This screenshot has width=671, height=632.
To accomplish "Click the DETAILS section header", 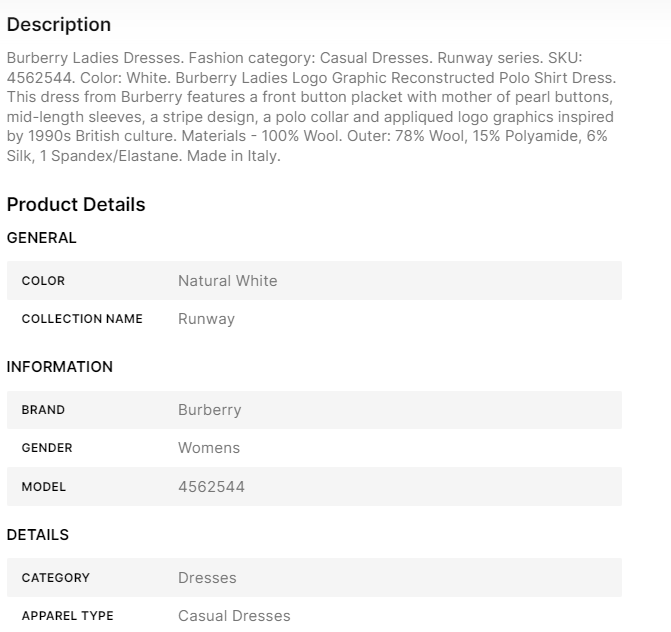I will click(38, 535).
